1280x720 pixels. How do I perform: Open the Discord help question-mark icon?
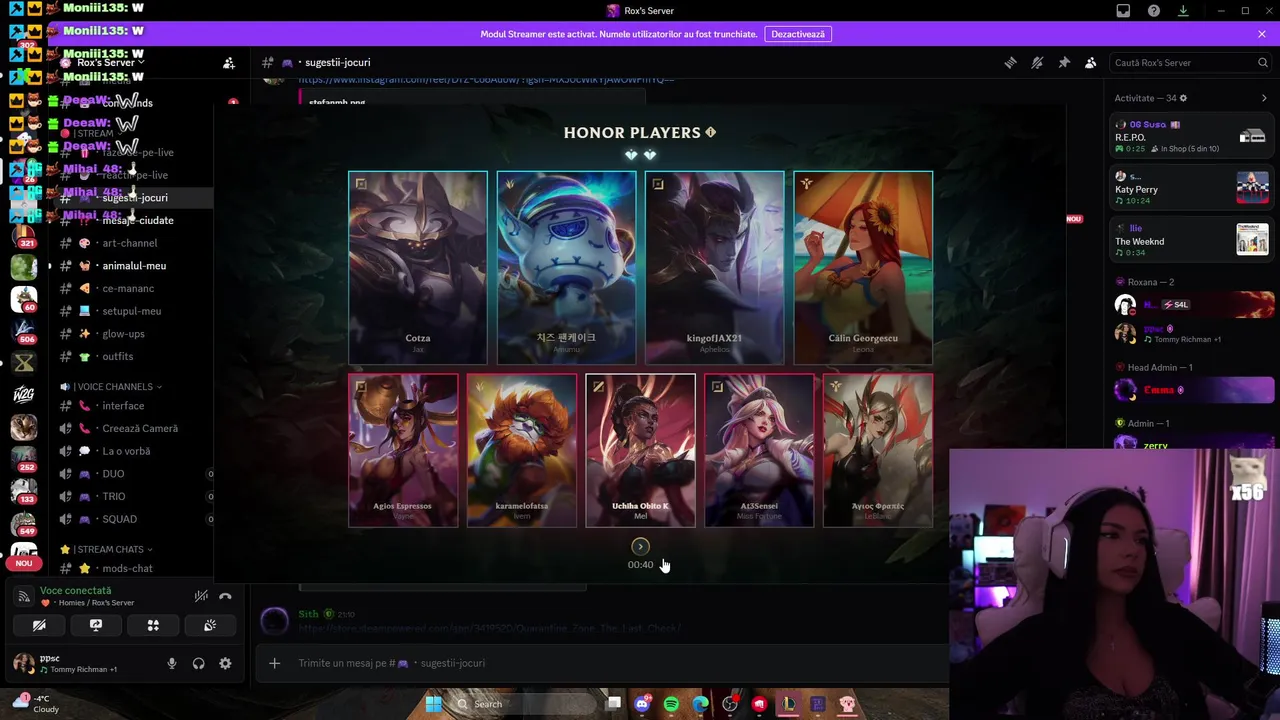point(1154,11)
